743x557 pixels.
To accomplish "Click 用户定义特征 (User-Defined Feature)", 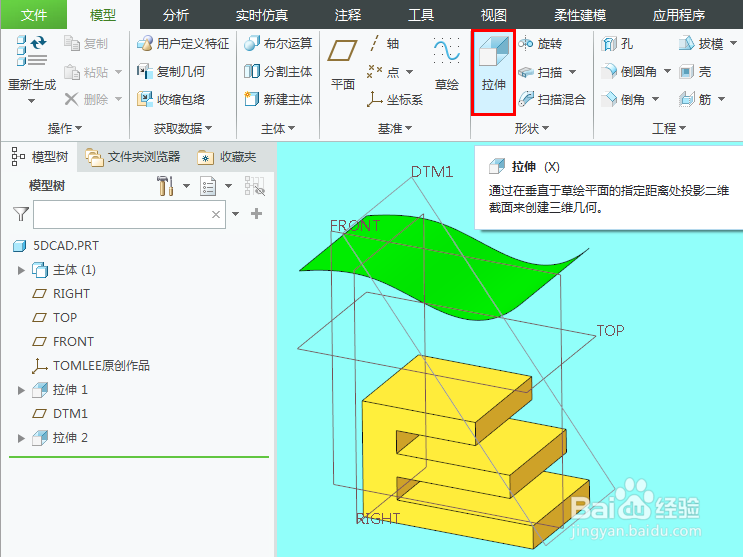I will pyautogui.click(x=183, y=44).
